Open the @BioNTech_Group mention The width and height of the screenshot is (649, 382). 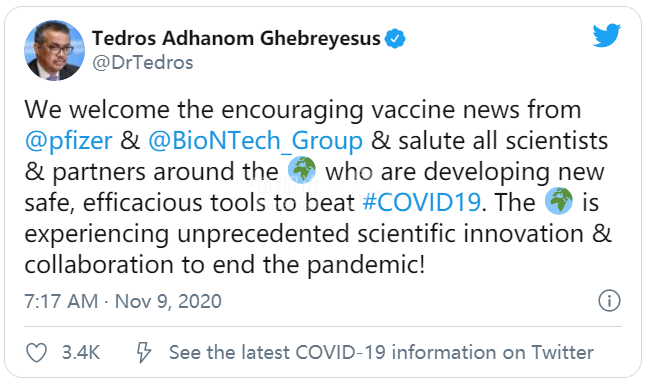[255, 141]
